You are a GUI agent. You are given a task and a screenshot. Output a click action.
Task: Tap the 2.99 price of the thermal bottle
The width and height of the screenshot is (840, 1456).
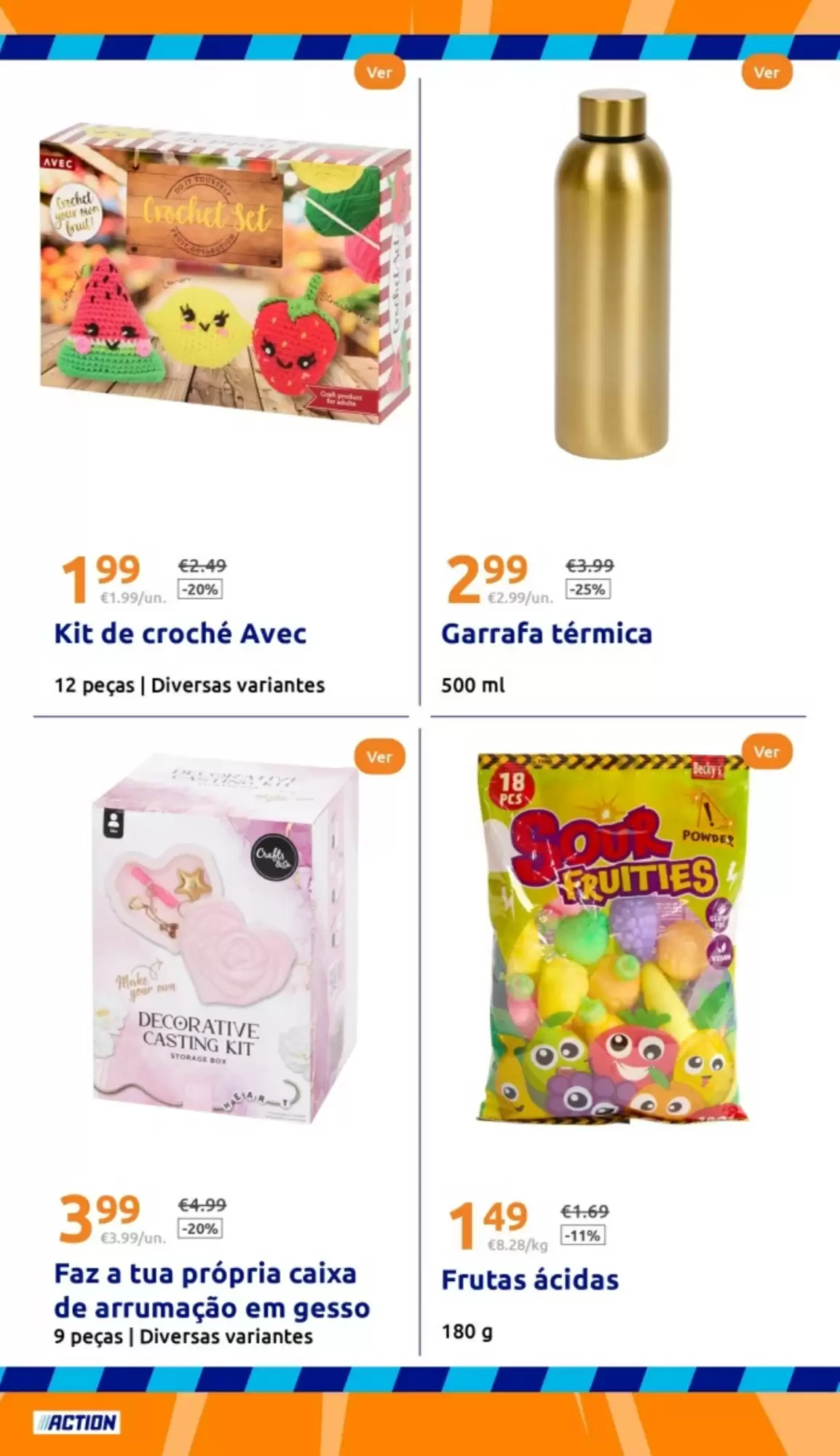tap(488, 579)
